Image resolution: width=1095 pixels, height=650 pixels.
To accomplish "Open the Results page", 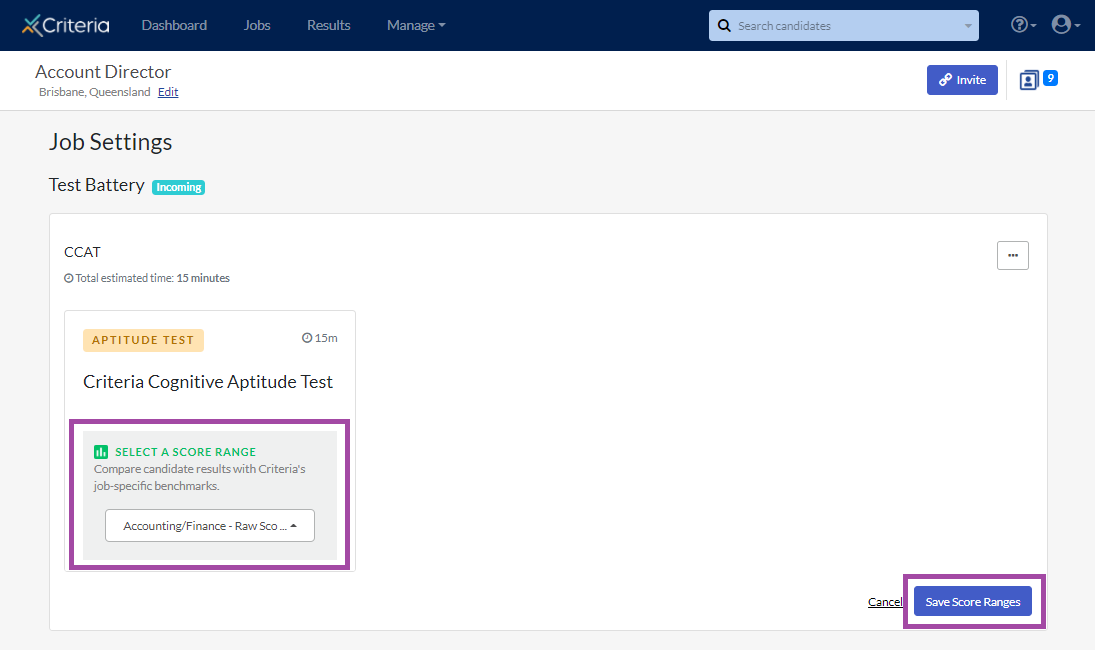I will [329, 26].
